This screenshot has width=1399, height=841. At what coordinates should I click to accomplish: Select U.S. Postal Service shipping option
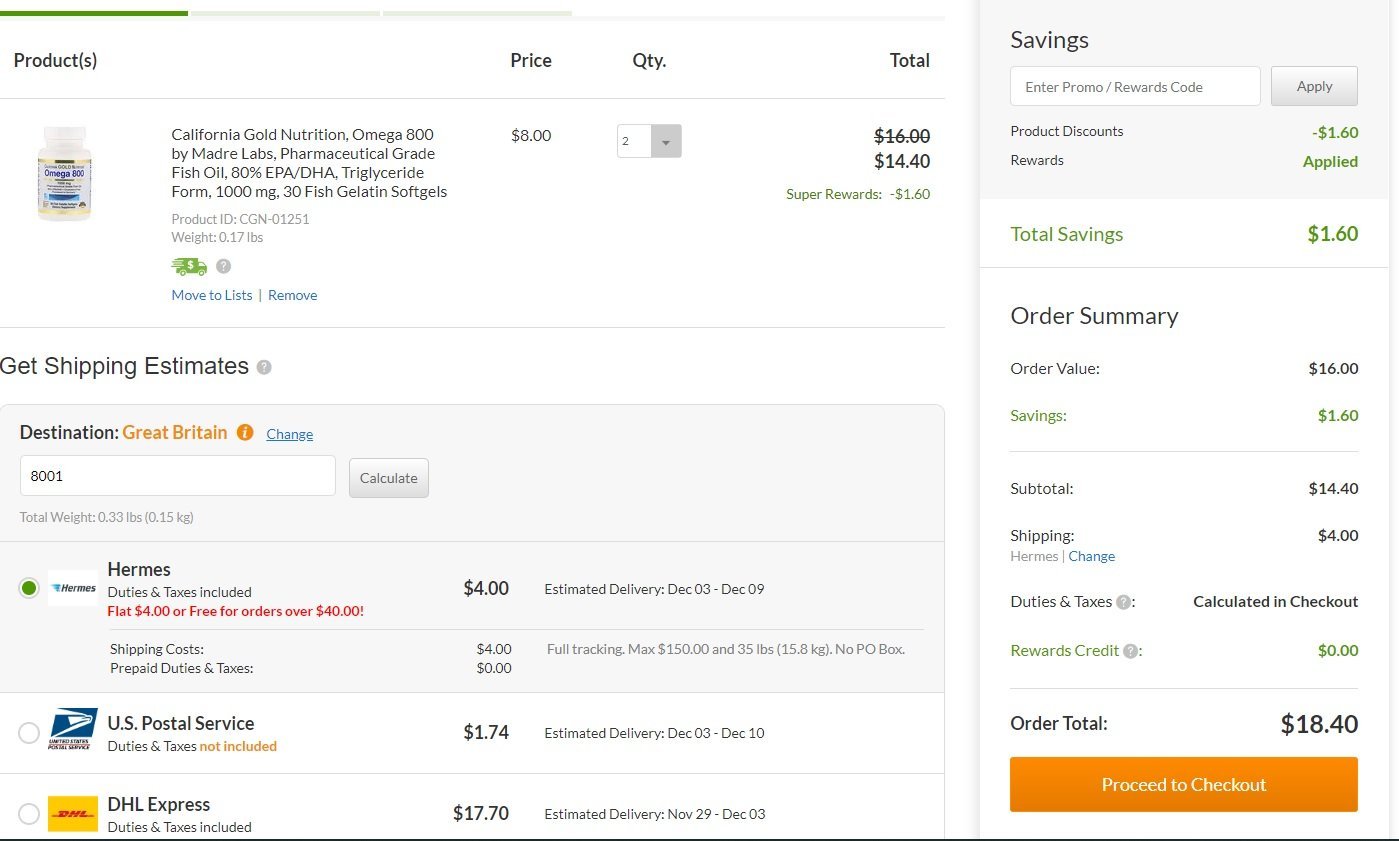(x=29, y=733)
